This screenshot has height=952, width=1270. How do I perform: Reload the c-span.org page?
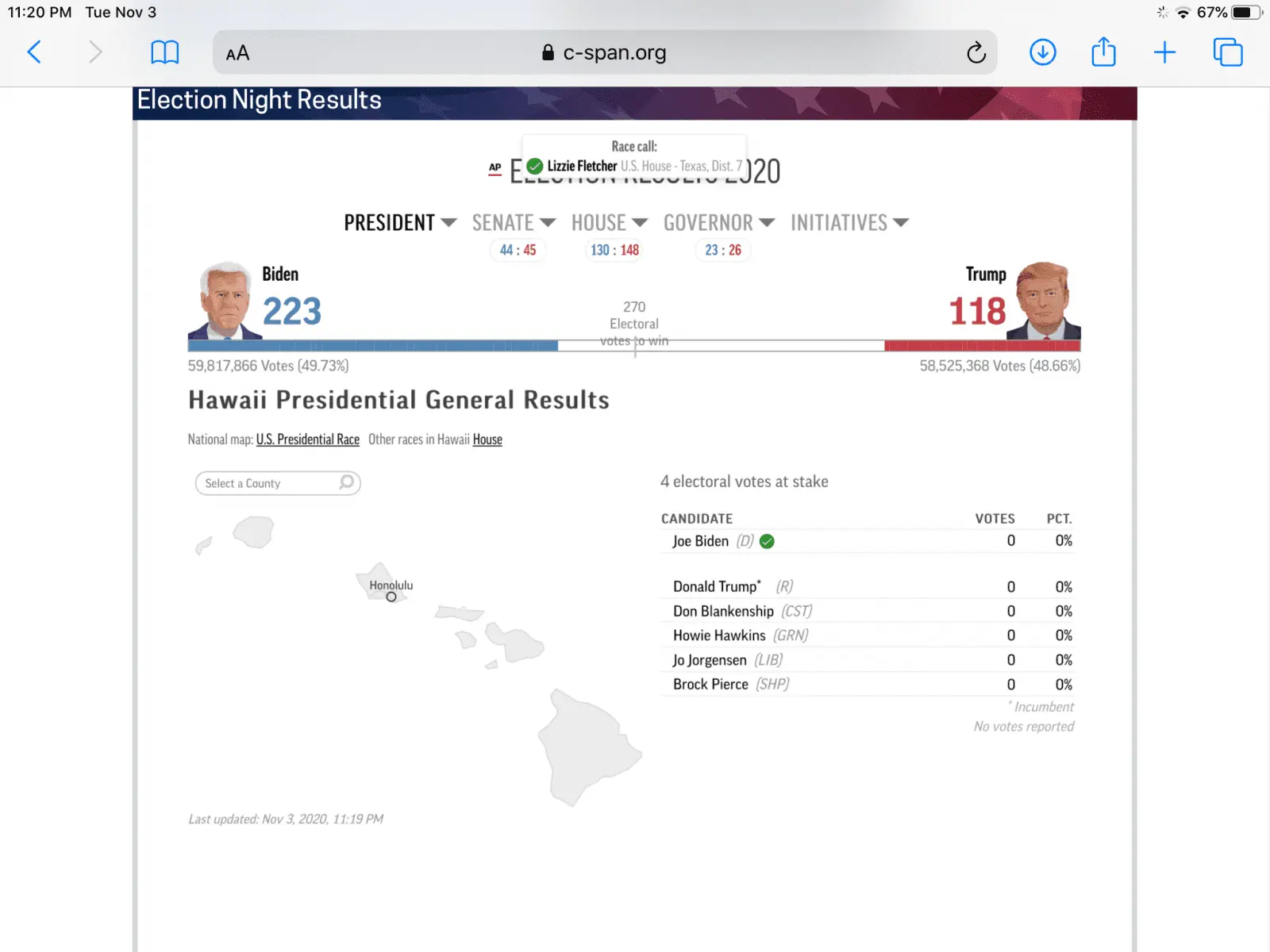click(976, 53)
